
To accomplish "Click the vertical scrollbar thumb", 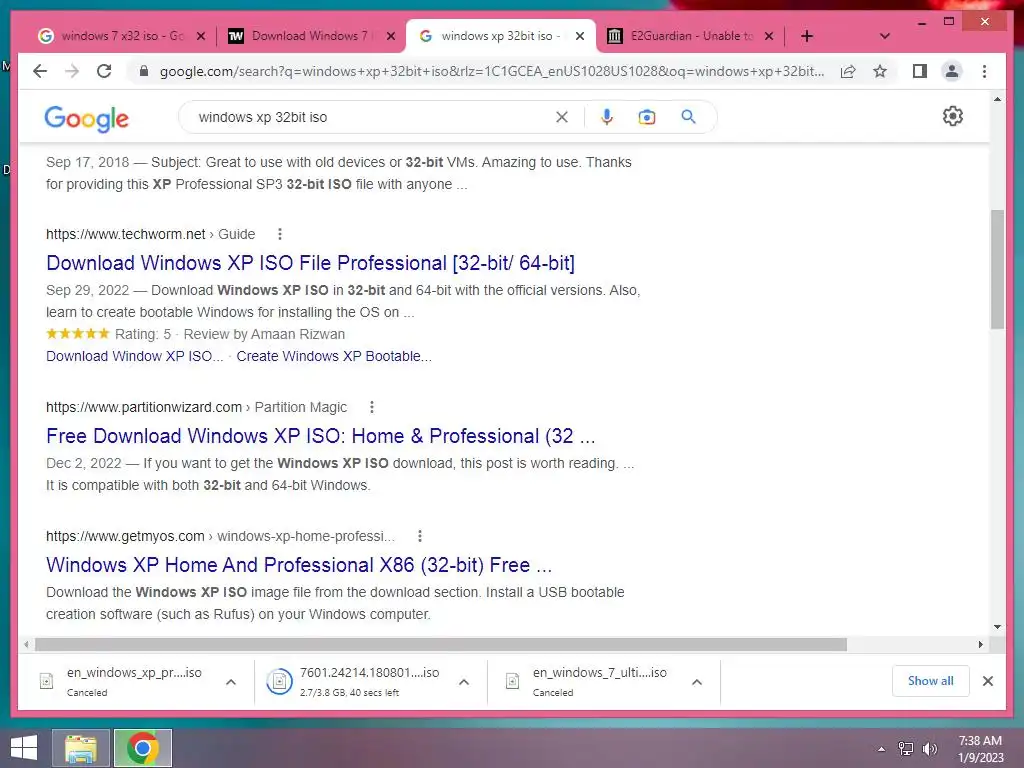I will tap(997, 269).
